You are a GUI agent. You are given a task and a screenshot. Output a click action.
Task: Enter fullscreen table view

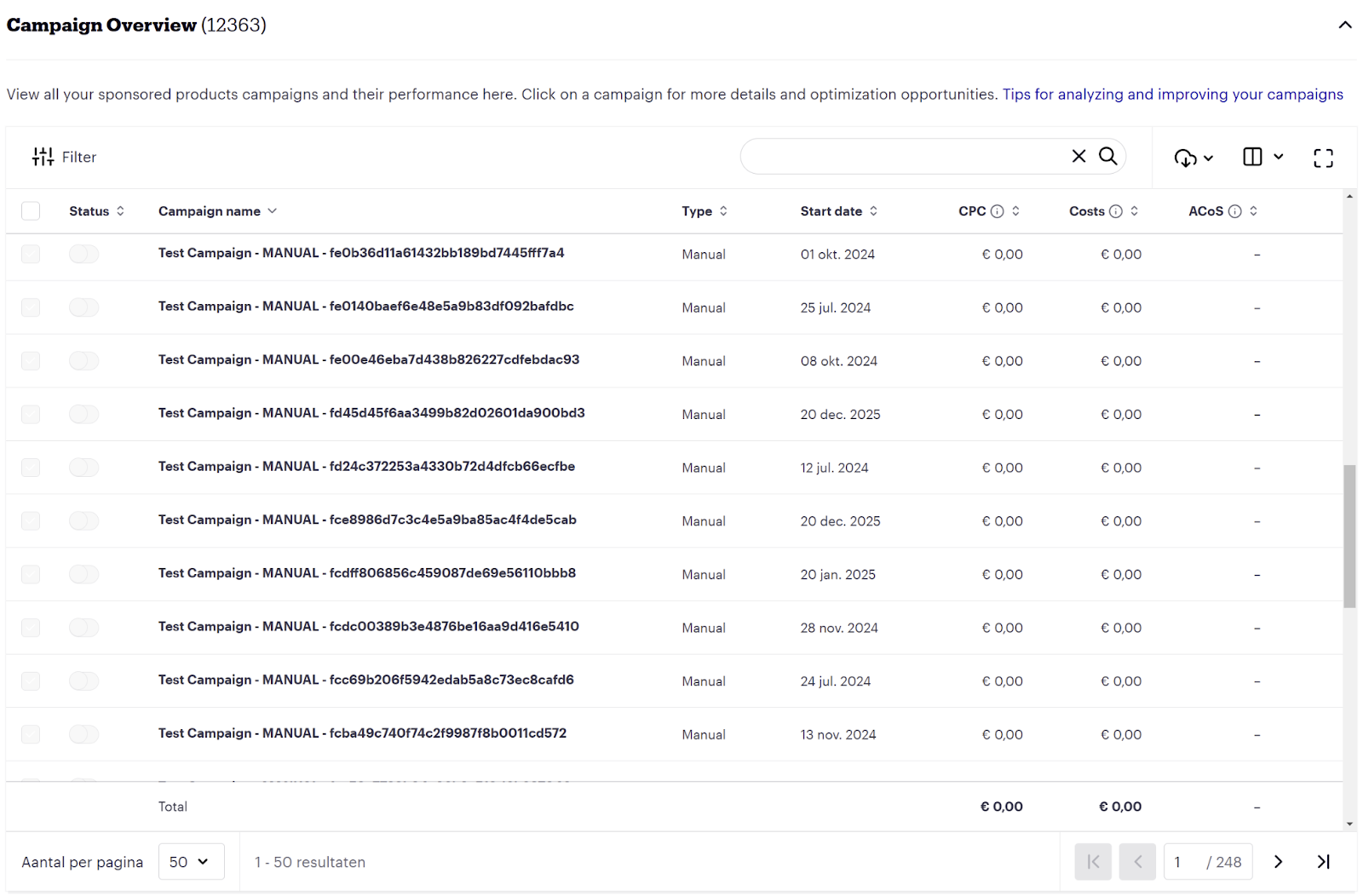click(x=1323, y=158)
